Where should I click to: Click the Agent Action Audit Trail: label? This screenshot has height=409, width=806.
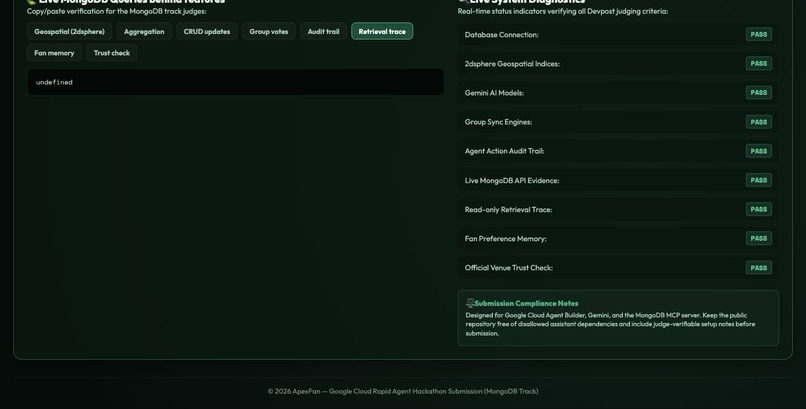coord(504,151)
